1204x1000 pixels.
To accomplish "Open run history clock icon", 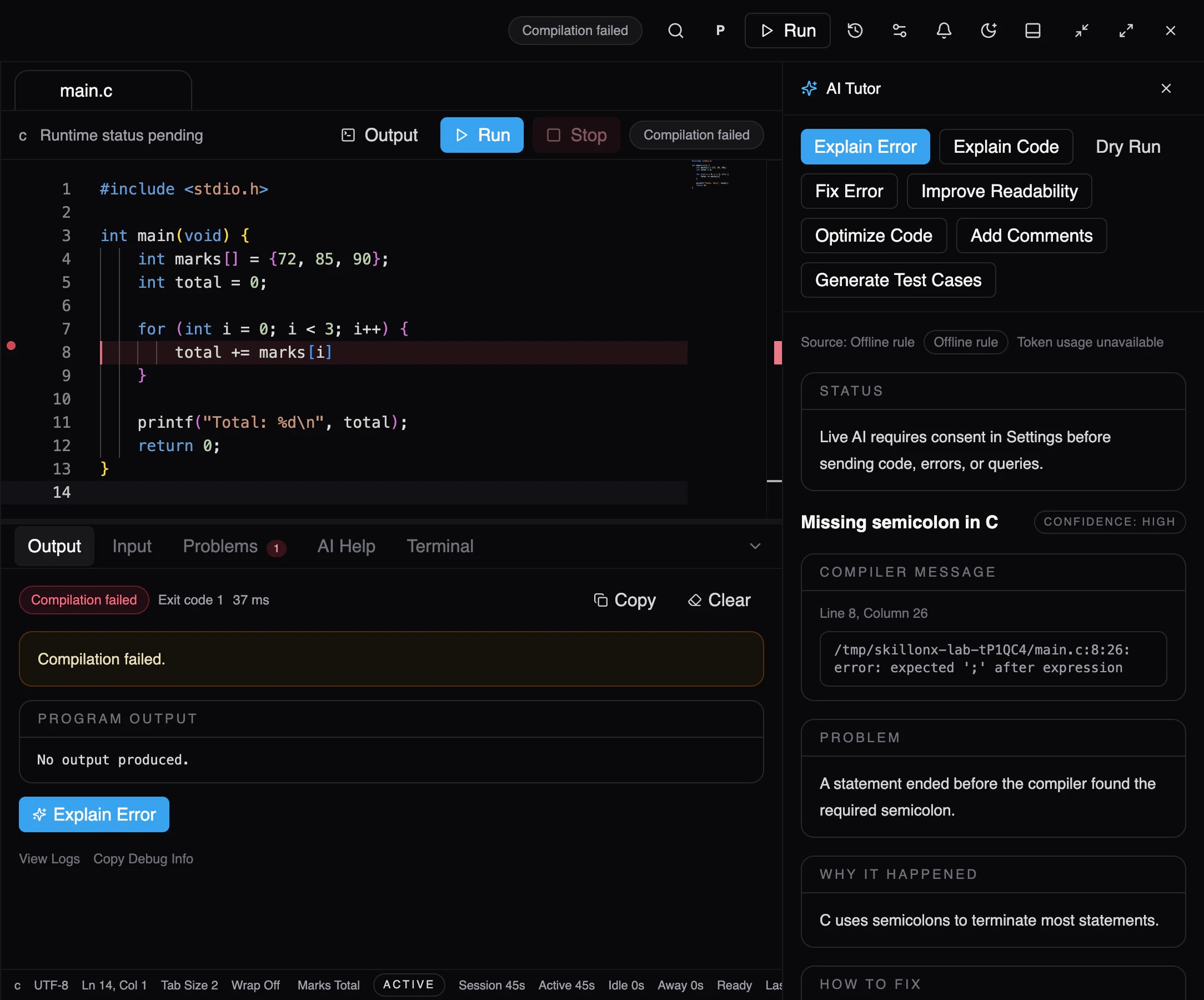I will coord(855,31).
